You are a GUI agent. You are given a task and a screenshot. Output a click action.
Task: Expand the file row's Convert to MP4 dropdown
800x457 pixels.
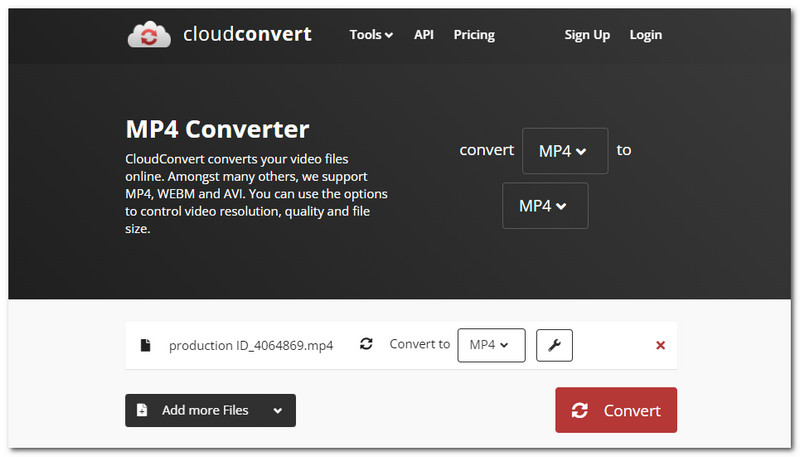[x=490, y=345]
